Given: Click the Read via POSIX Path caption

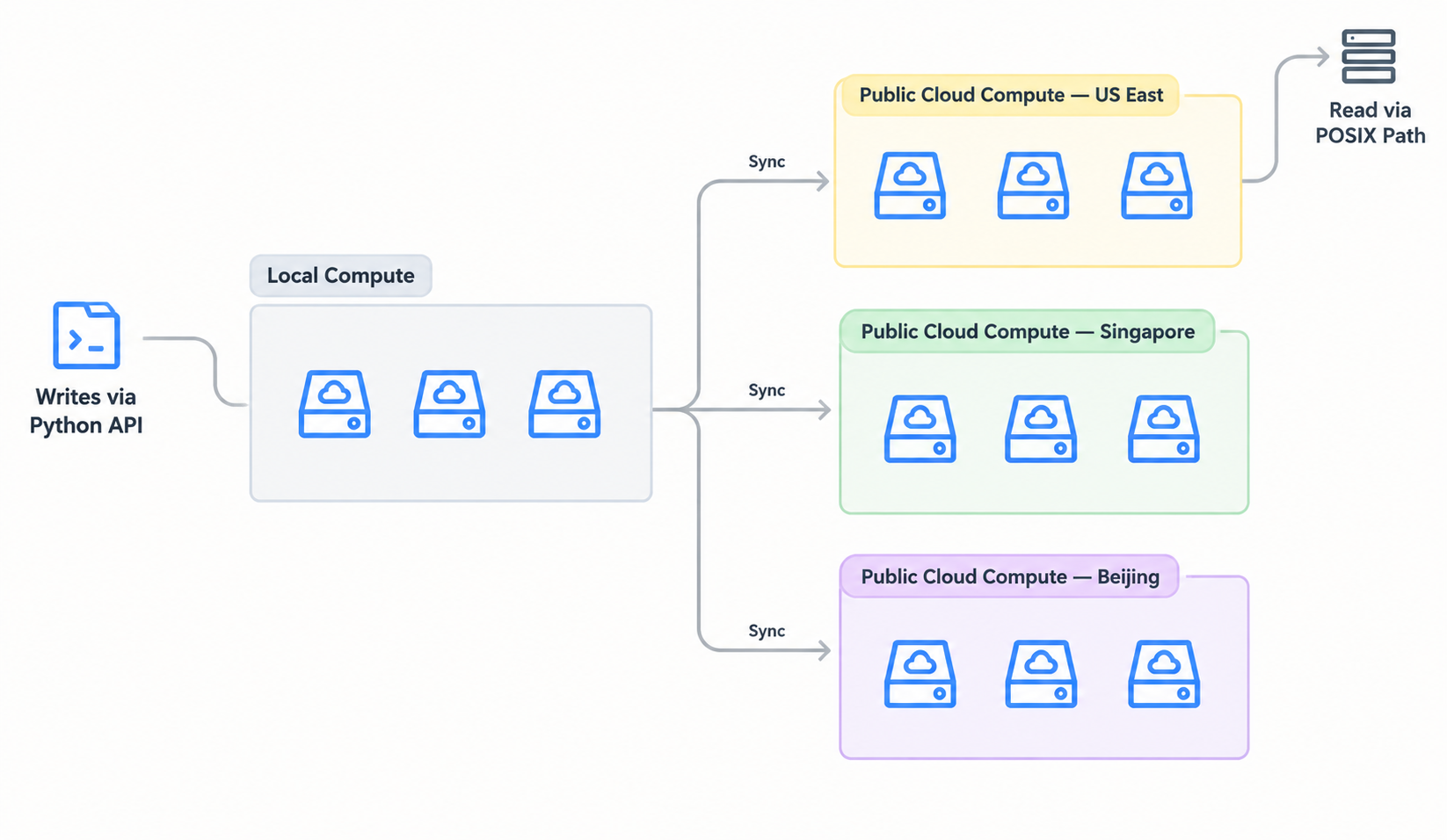Looking at the screenshot, I should (1370, 123).
